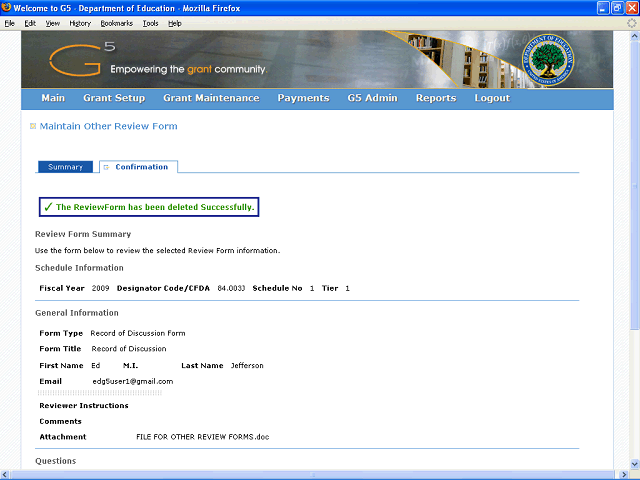The height and width of the screenshot is (480, 640).
Task: Click fiscal year value 2009
Action: [100, 288]
